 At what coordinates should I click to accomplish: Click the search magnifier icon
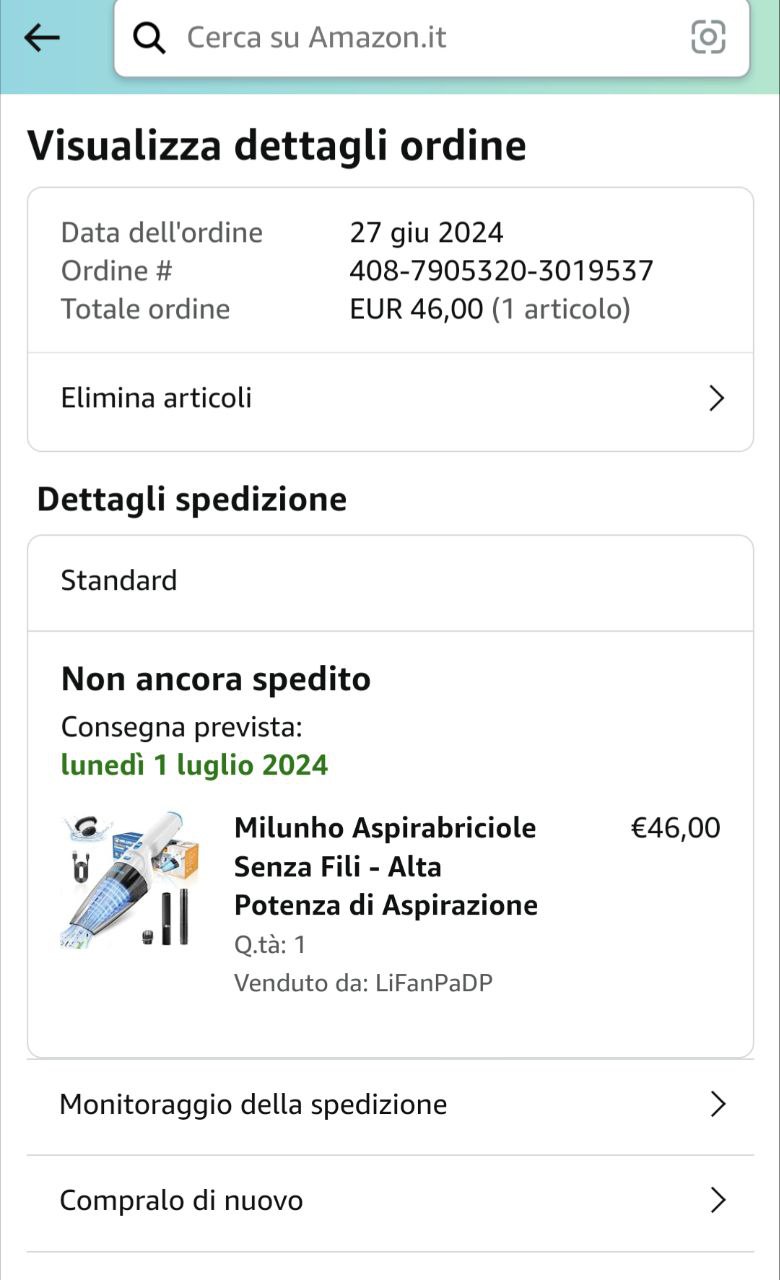point(150,38)
